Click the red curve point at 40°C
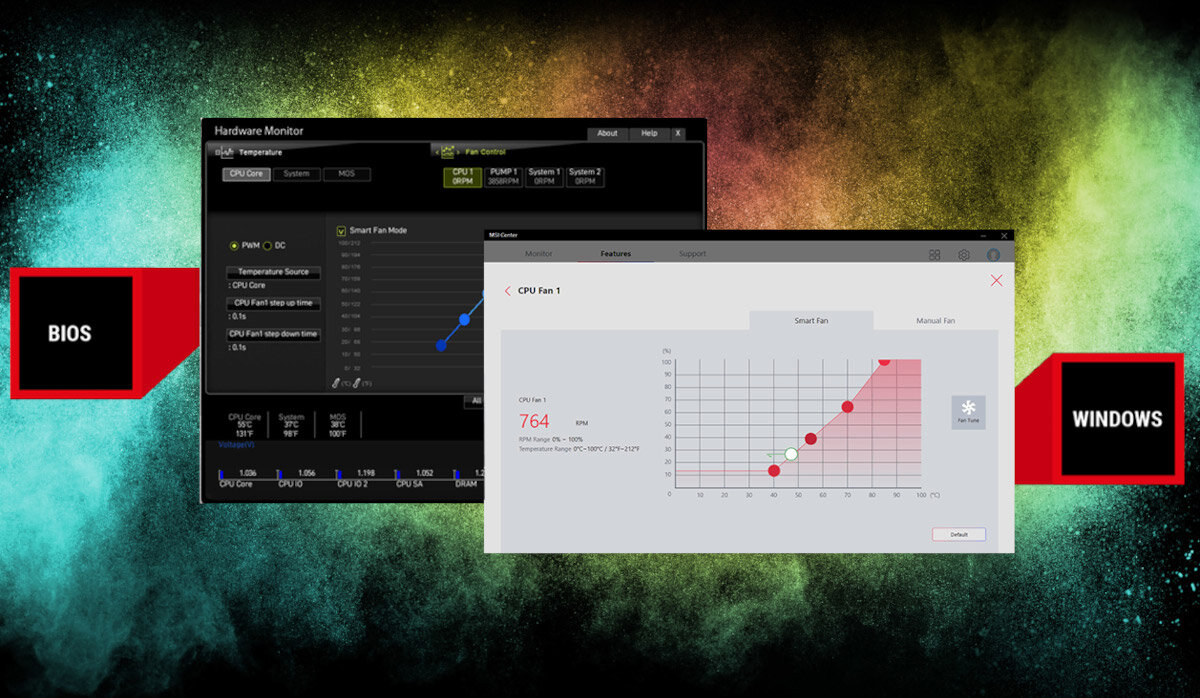The height and width of the screenshot is (698, 1200). (774, 470)
